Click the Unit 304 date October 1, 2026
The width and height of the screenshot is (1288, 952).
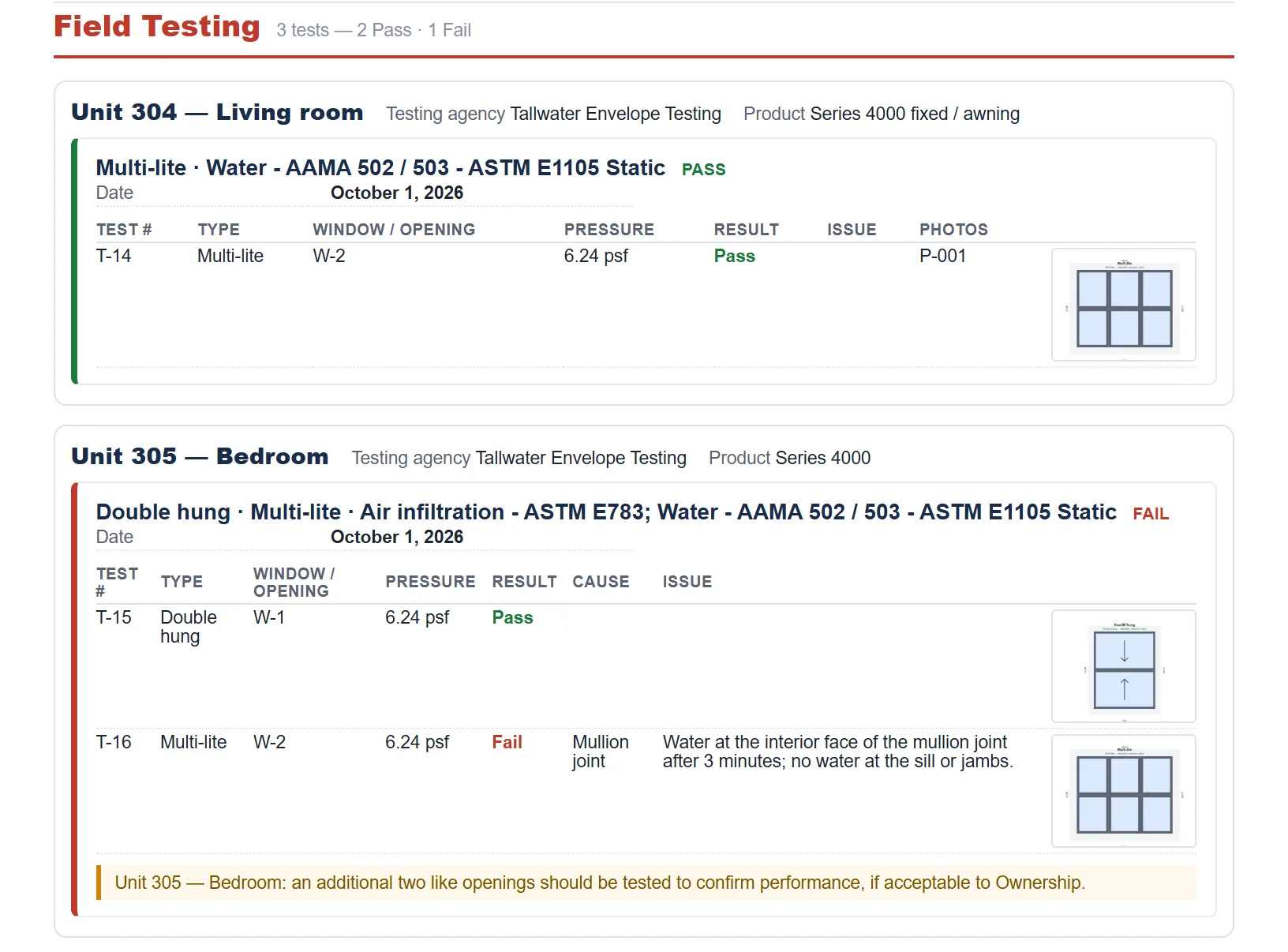(397, 193)
